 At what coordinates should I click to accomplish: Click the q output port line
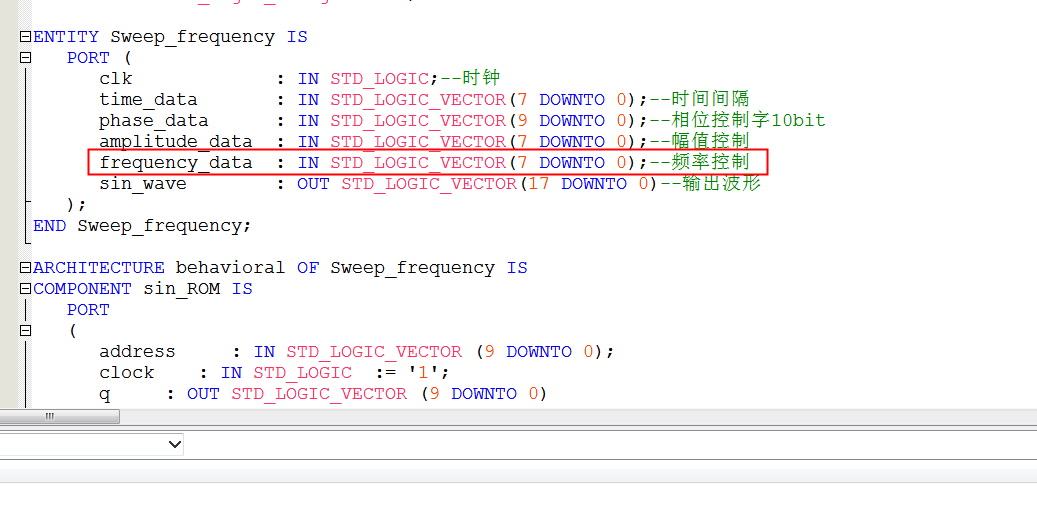click(104, 394)
